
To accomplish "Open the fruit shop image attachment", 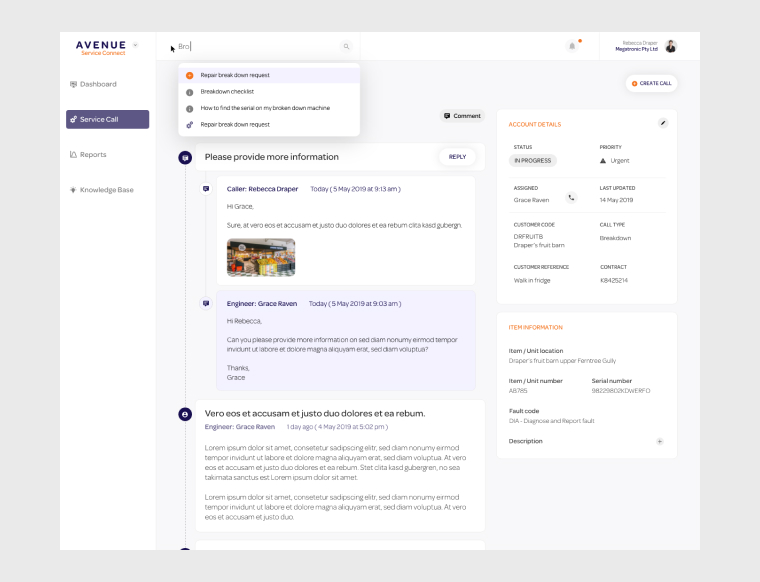I will (260, 257).
